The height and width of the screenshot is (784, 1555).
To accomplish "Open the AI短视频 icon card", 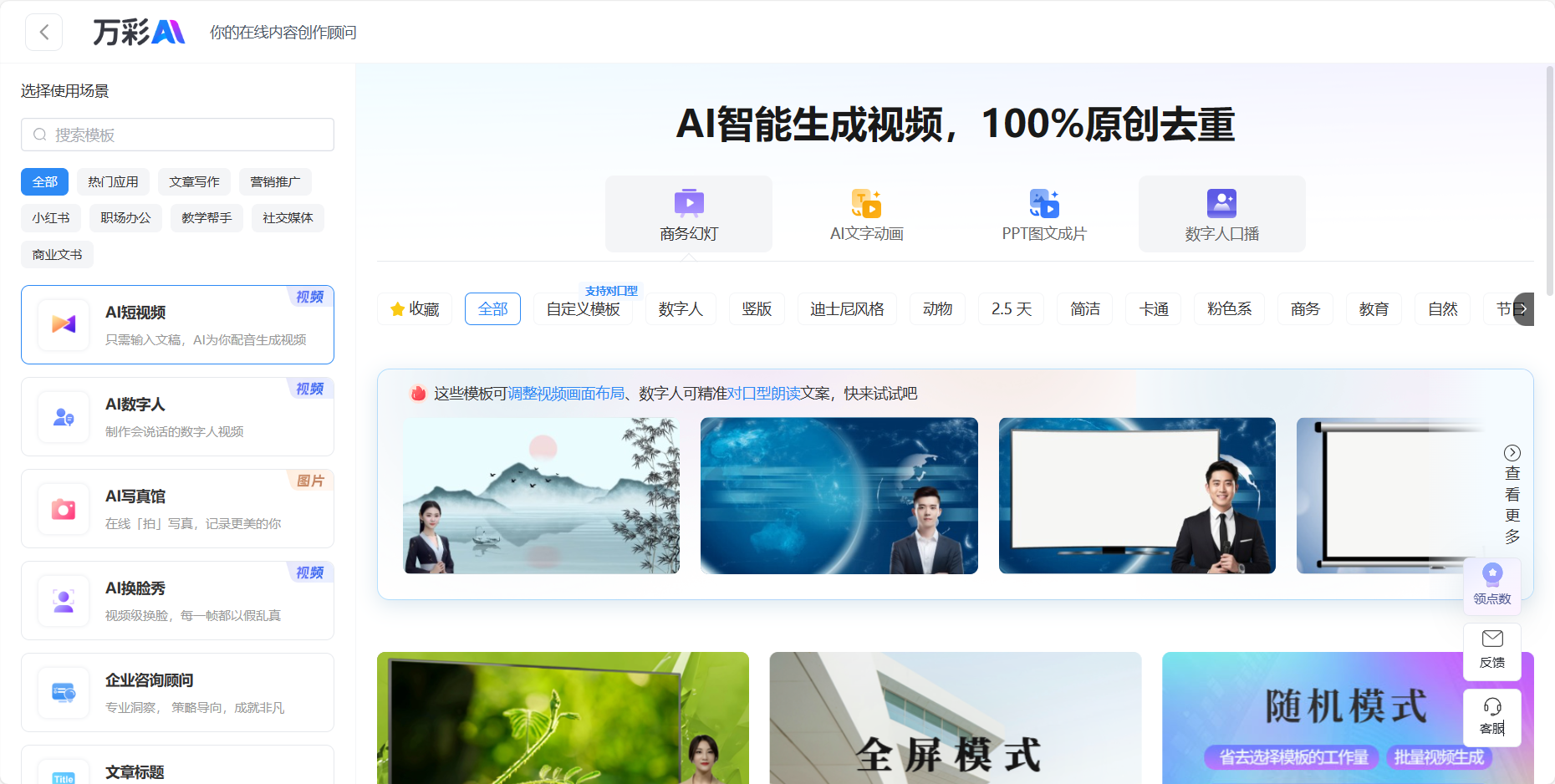I will click(x=64, y=324).
